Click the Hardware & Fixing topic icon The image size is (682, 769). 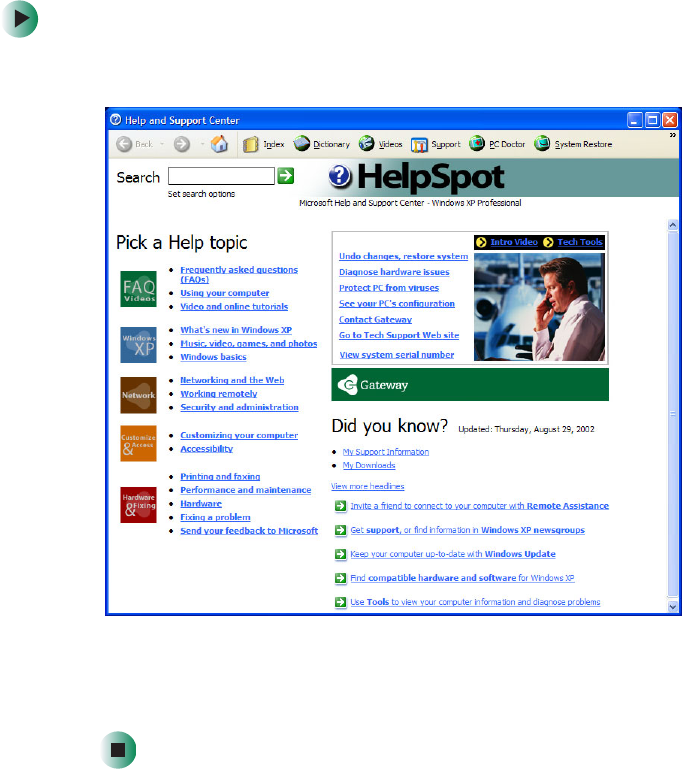coord(139,505)
